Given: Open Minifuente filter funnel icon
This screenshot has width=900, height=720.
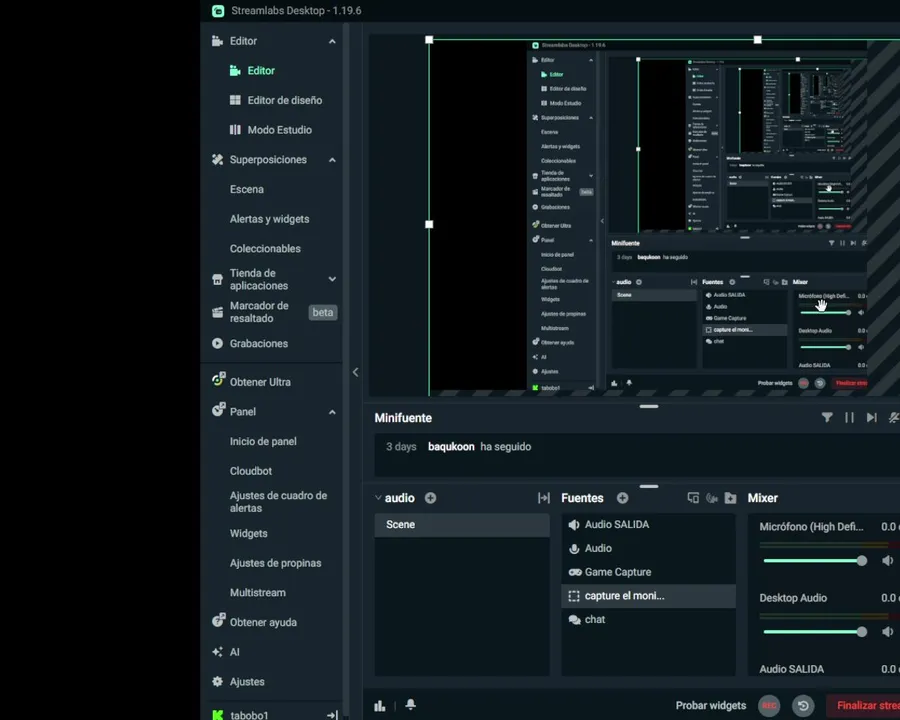Looking at the screenshot, I should point(827,417).
